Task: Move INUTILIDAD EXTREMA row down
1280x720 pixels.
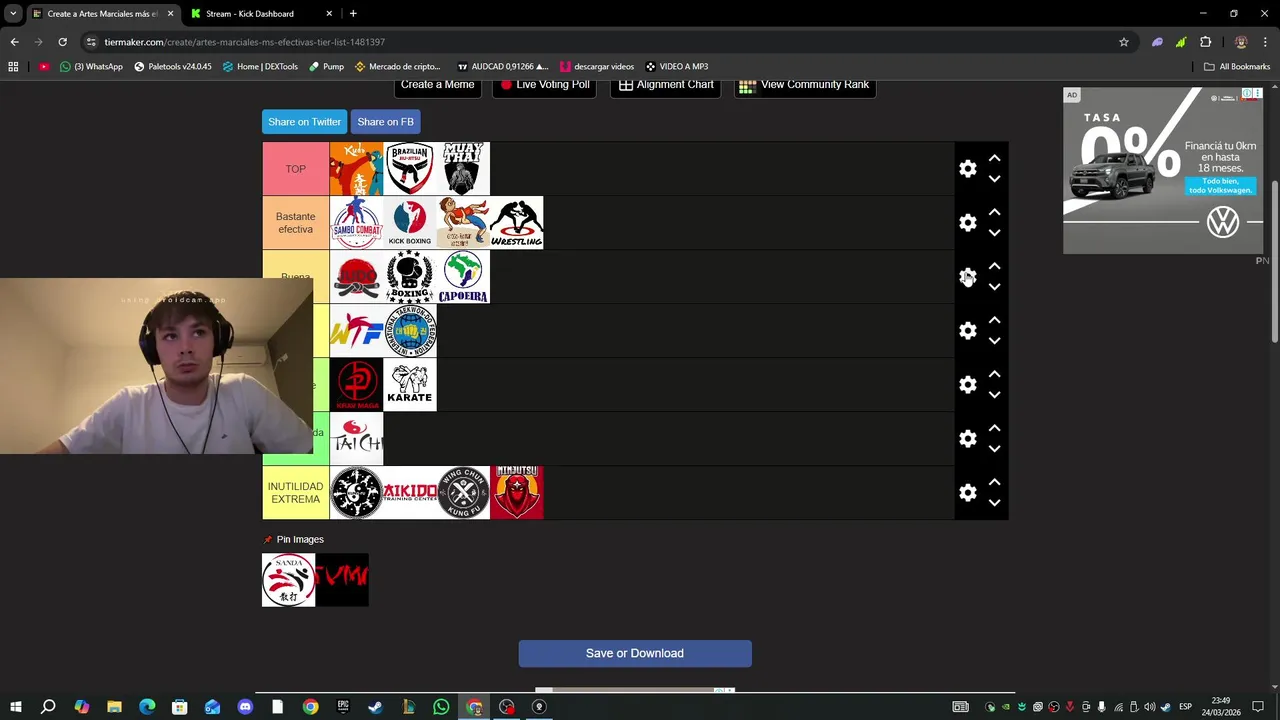Action: coord(994,503)
